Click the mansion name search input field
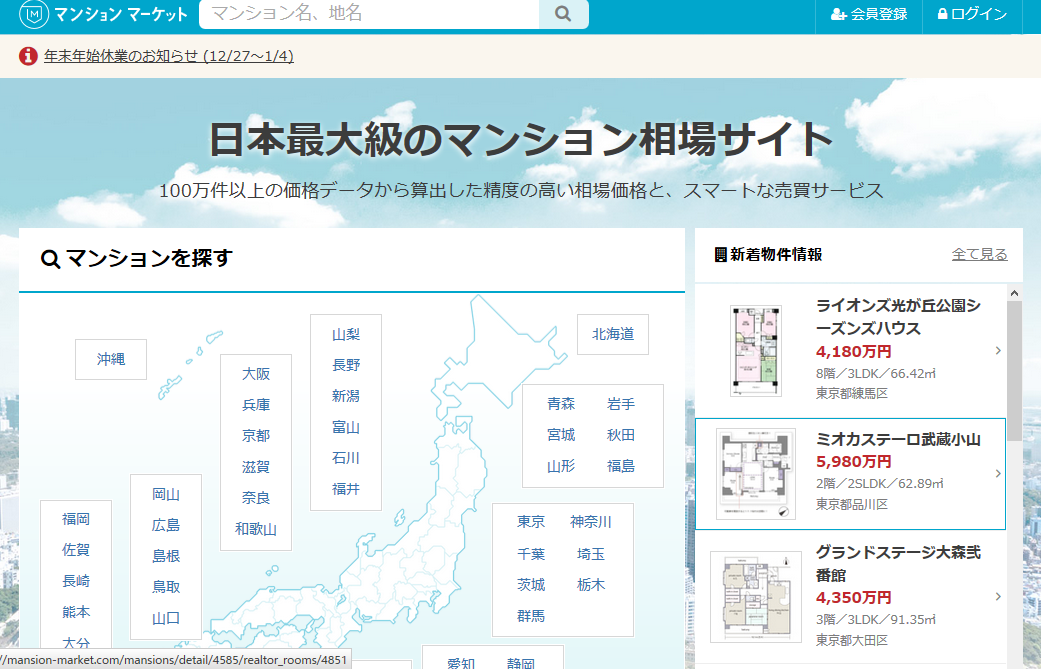The image size is (1041, 669). tap(360, 15)
